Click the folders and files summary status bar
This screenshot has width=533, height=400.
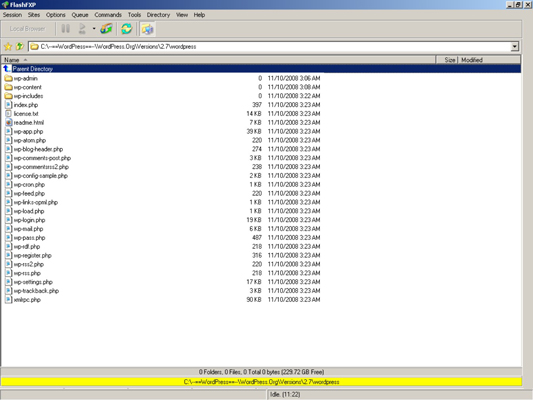(x=261, y=372)
